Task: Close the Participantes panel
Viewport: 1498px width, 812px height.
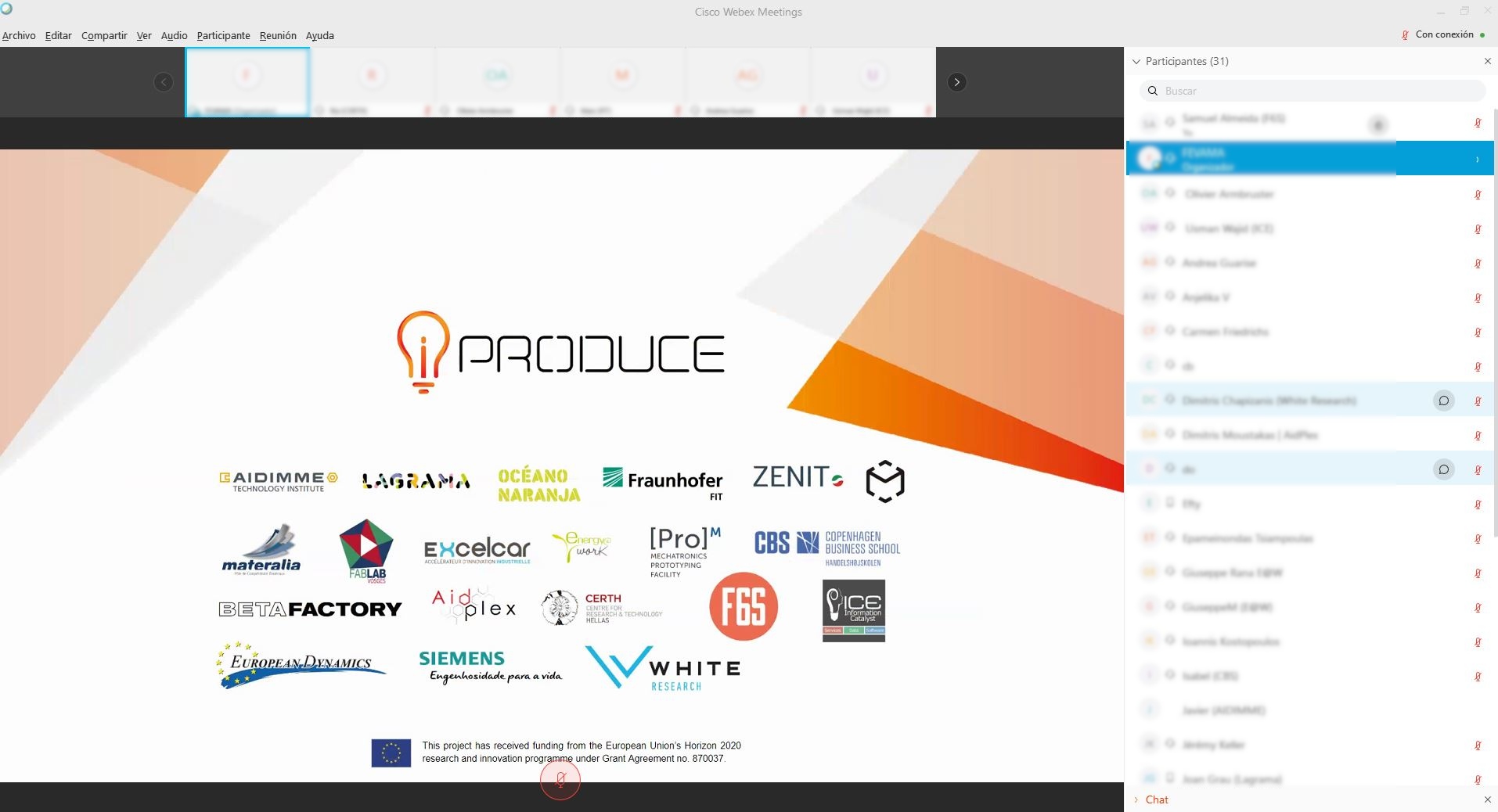Action: pos(1487,61)
